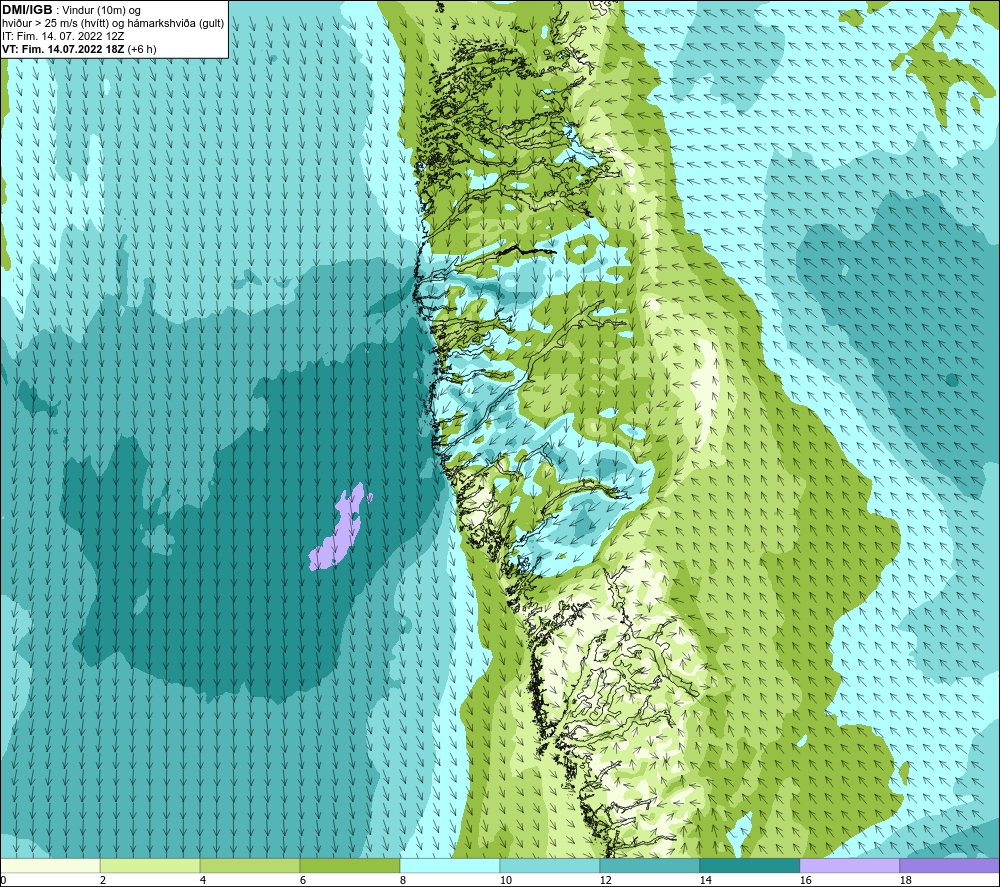The image size is (1000, 887).
Task: Click the legend scale label "18"
Action: 905,881
